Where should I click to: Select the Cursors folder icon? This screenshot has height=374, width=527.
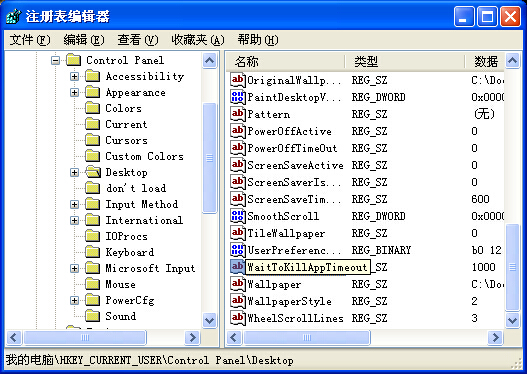92,140
